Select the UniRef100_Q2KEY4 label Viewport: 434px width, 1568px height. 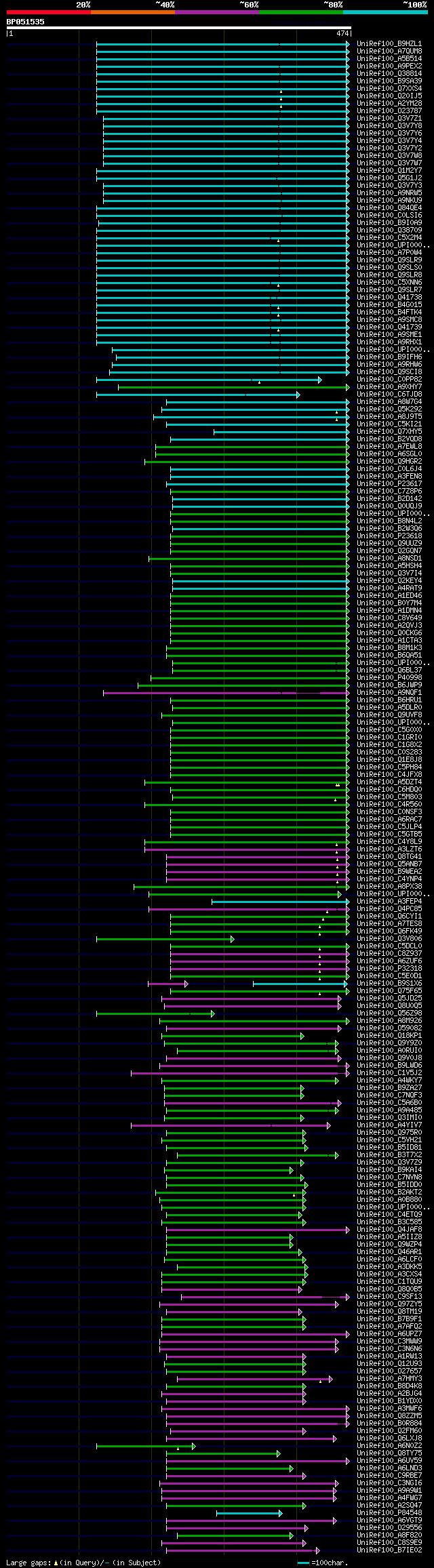tap(389, 580)
